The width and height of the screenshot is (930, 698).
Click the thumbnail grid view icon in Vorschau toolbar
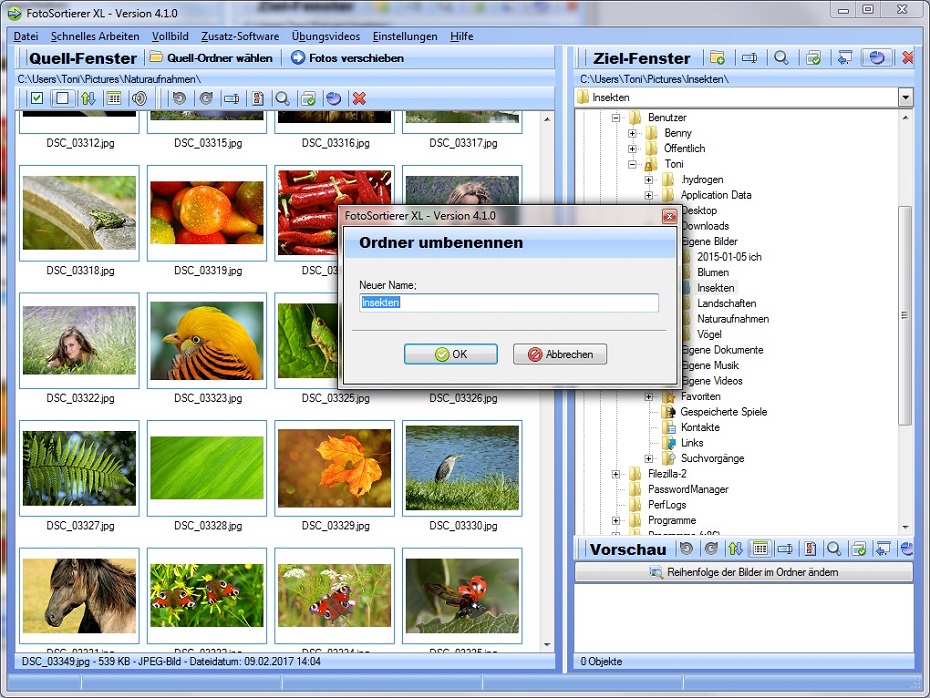760,549
